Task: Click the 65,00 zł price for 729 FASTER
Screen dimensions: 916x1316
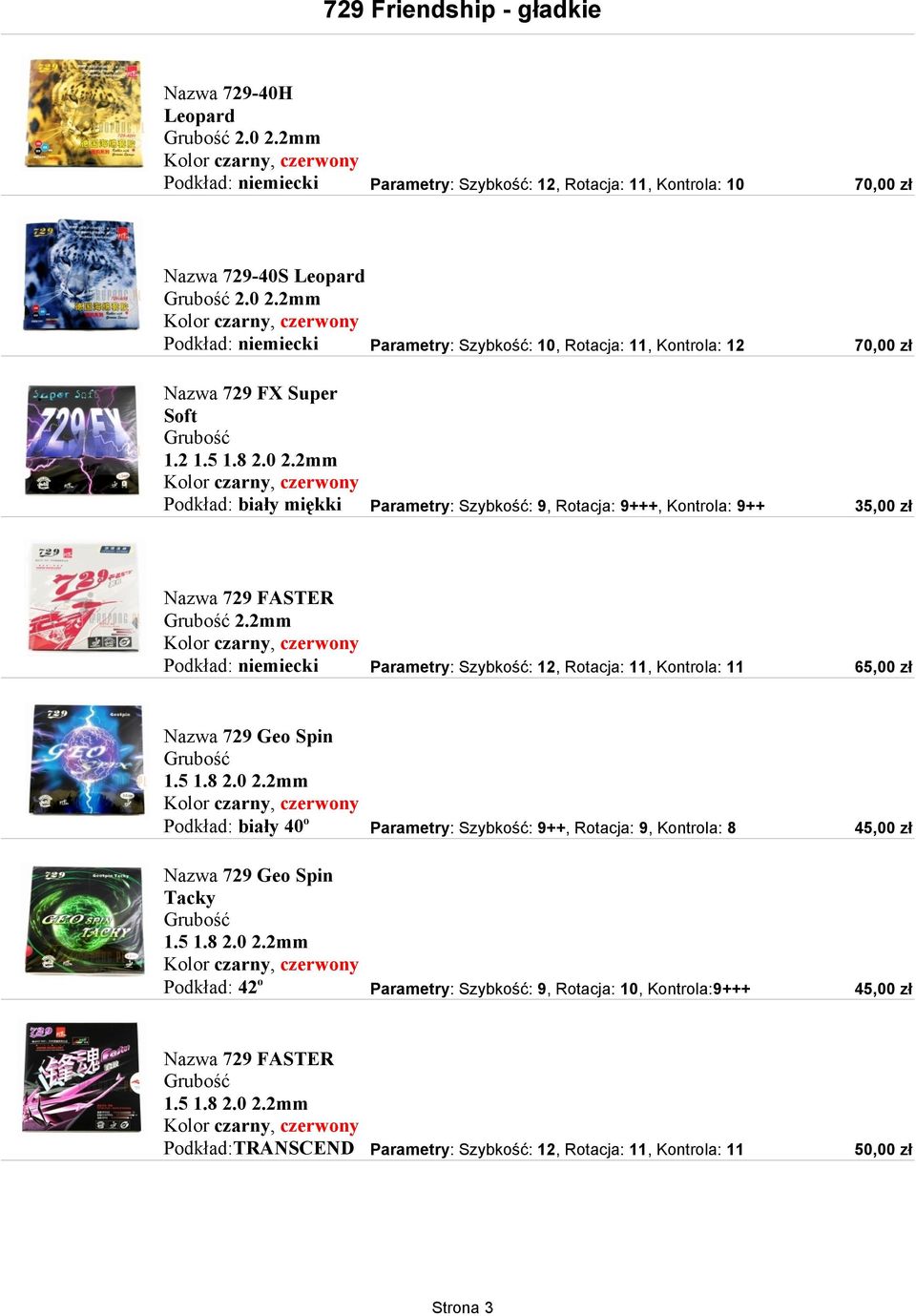Action: coord(883,667)
